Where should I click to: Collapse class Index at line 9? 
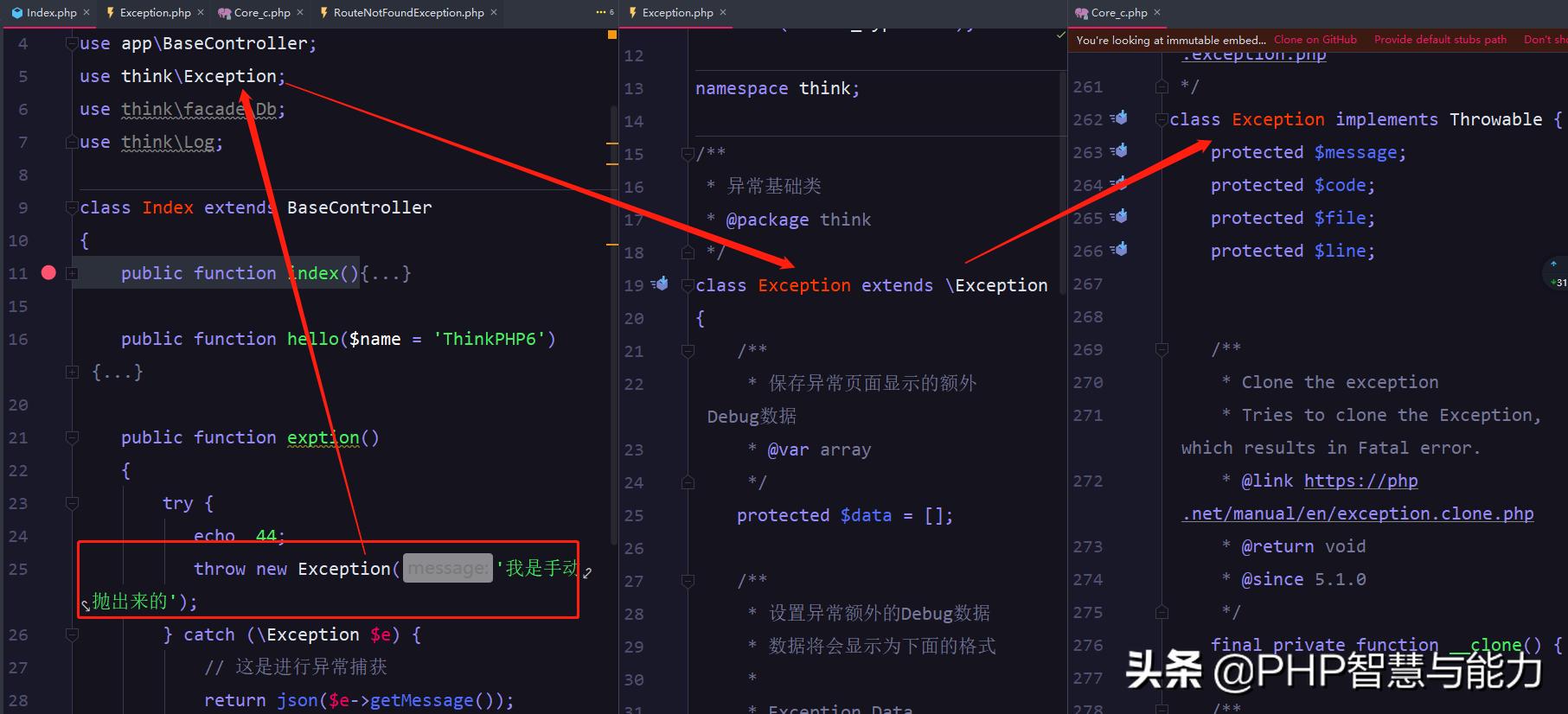72,207
